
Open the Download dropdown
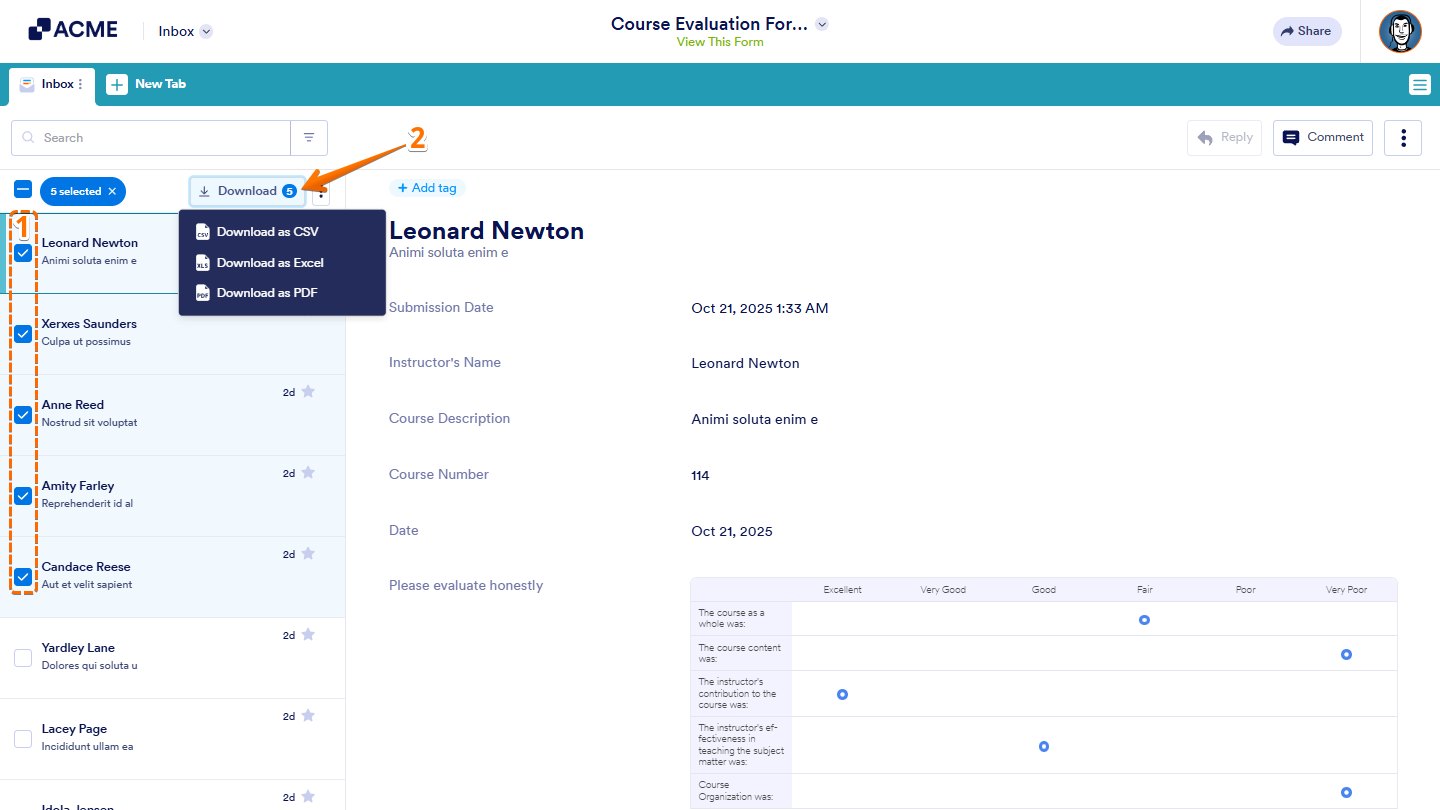coord(247,191)
